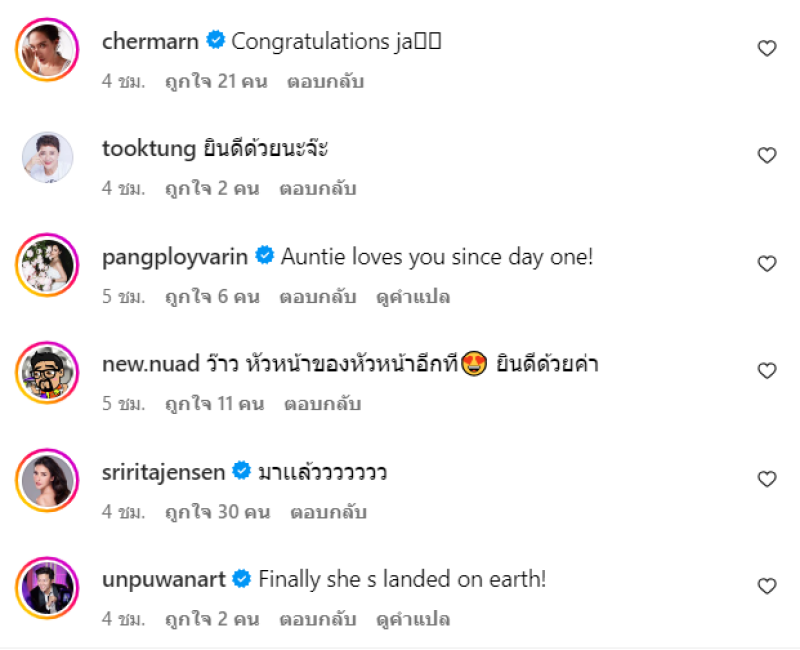Open sriritajensen's profile photo
This screenshot has width=800, height=650.
pyautogui.click(x=47, y=481)
